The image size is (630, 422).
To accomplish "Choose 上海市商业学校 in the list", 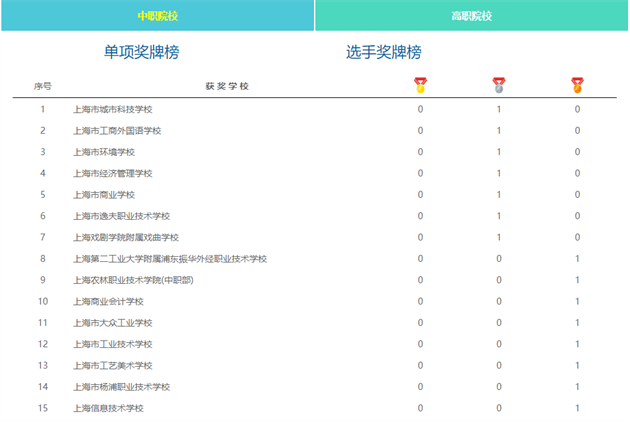I will [104, 195].
